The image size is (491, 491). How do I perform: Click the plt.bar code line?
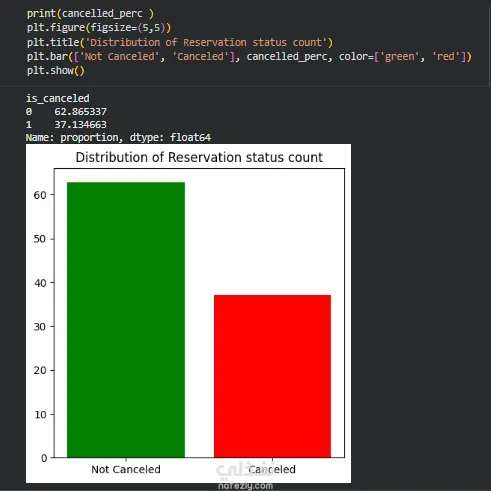tap(249, 56)
